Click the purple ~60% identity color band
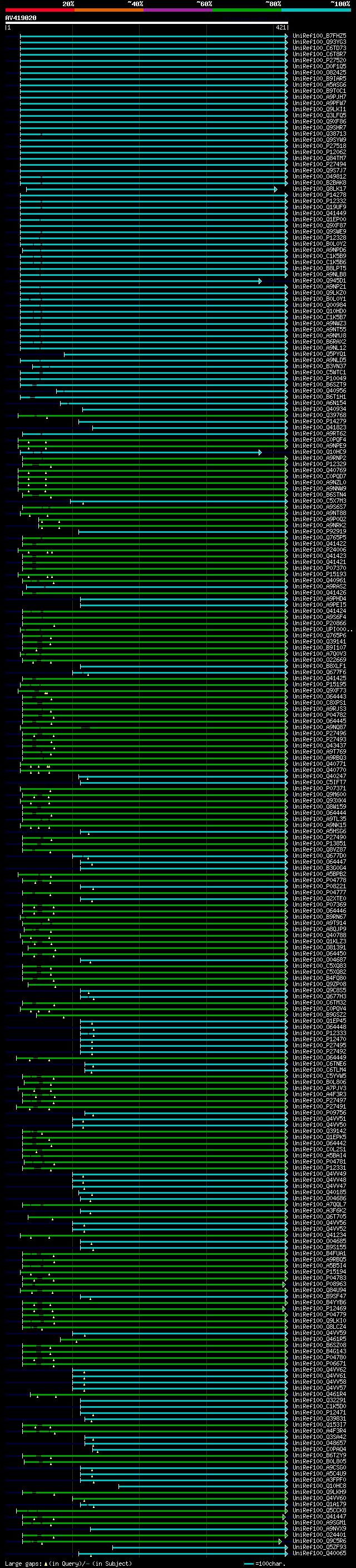 coord(179,10)
